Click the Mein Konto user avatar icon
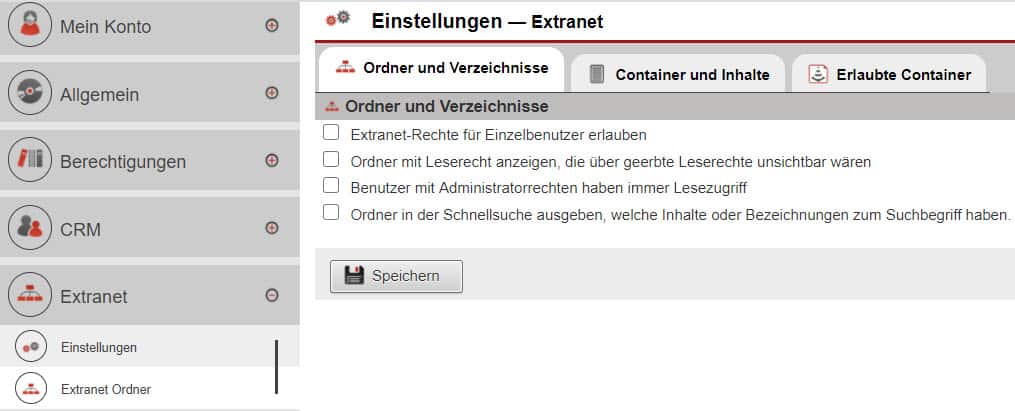Screen dimensions: 1015x411 [30, 25]
